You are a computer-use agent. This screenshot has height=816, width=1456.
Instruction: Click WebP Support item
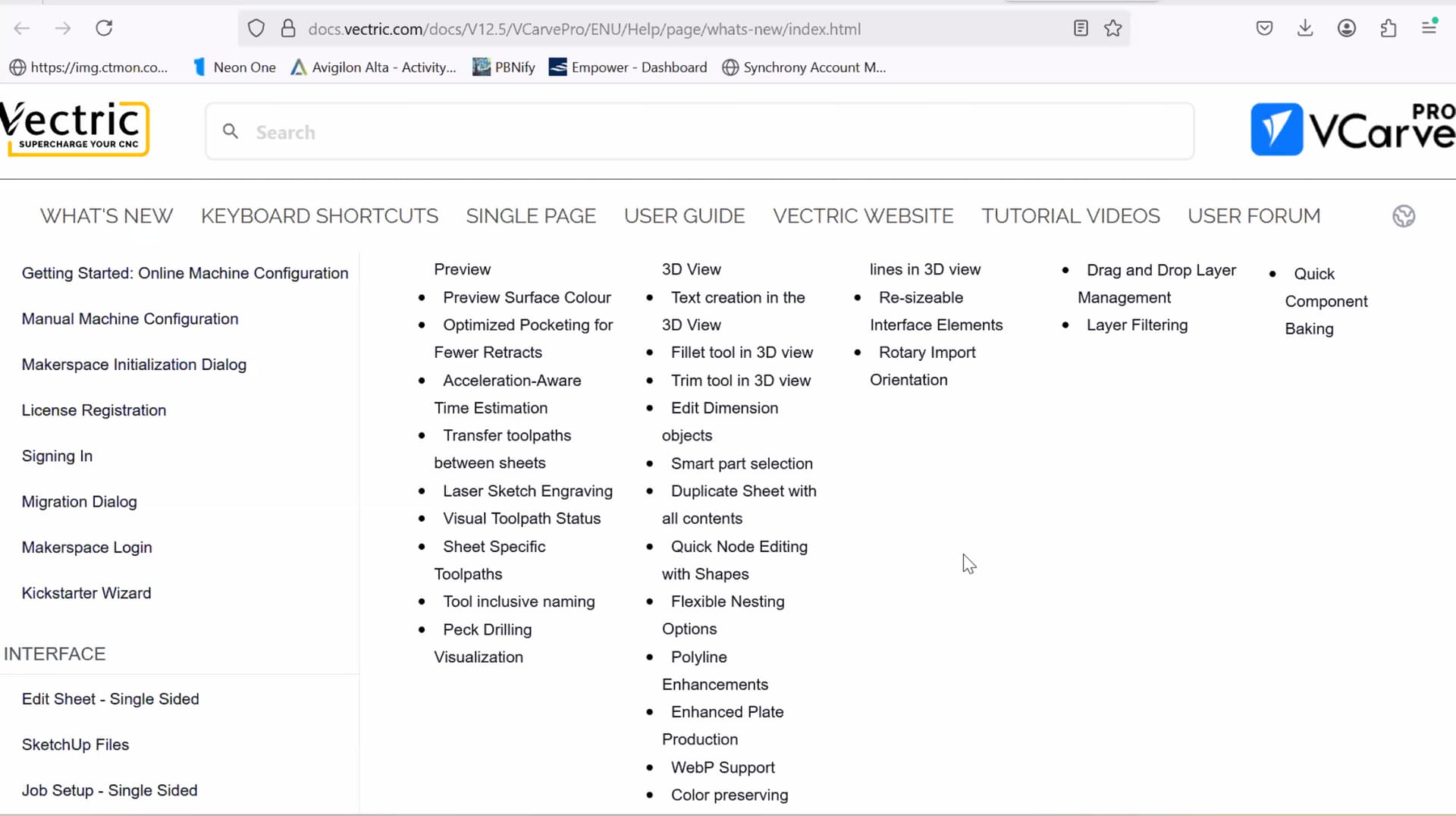coord(723,767)
